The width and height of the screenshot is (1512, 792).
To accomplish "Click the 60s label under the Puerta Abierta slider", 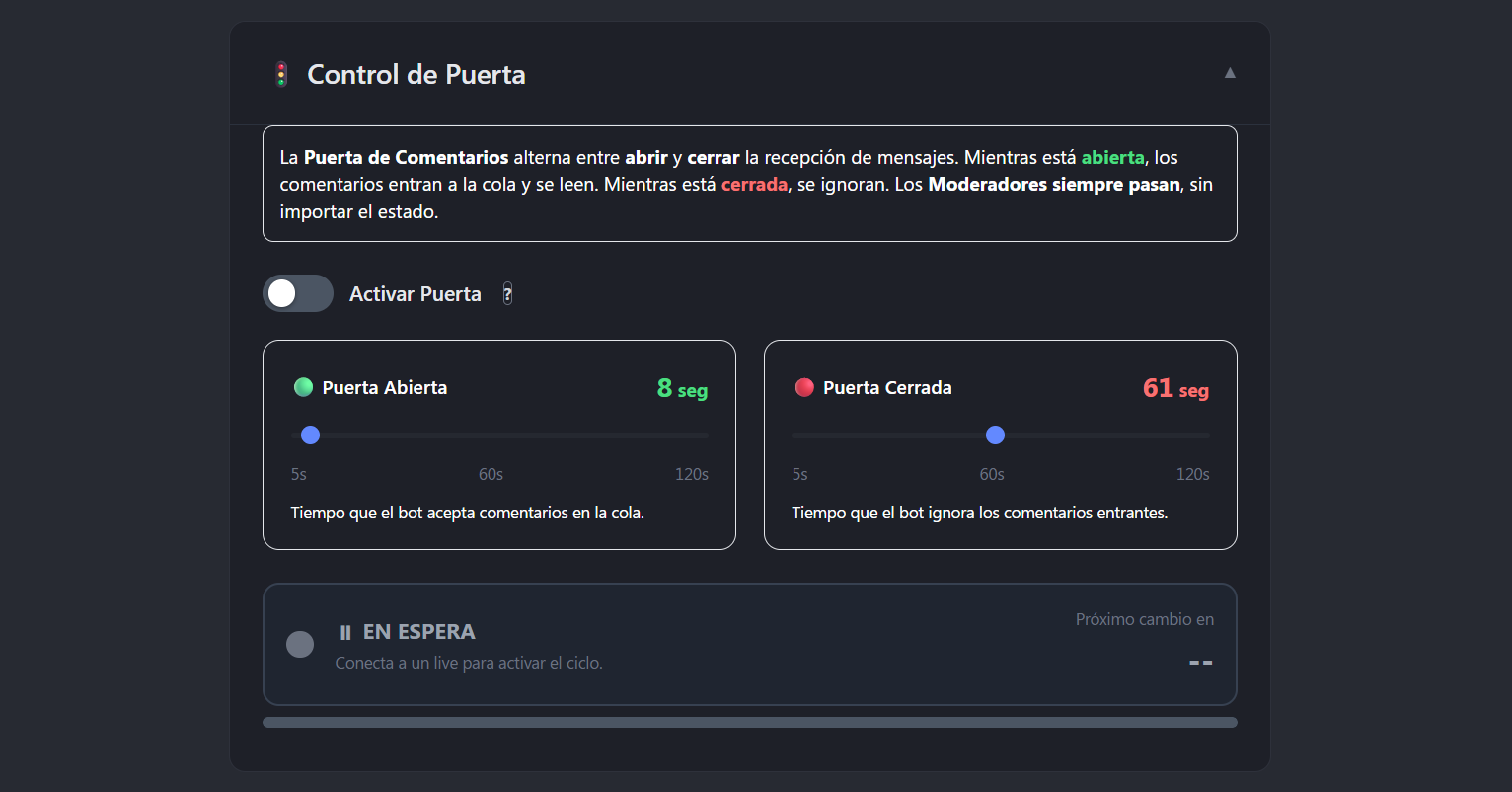I will click(491, 474).
